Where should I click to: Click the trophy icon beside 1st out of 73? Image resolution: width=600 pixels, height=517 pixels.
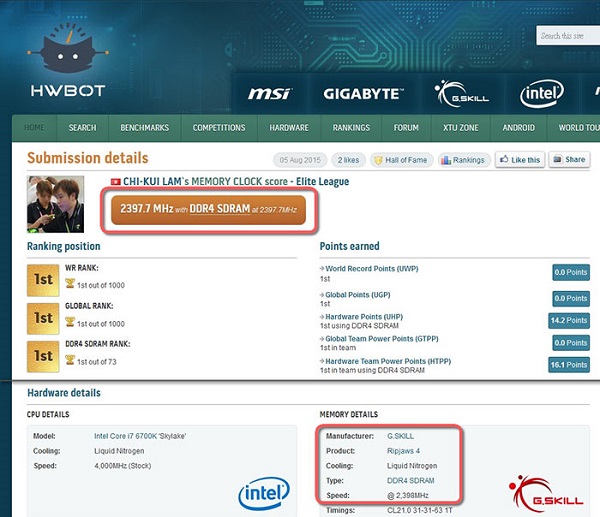(70, 360)
